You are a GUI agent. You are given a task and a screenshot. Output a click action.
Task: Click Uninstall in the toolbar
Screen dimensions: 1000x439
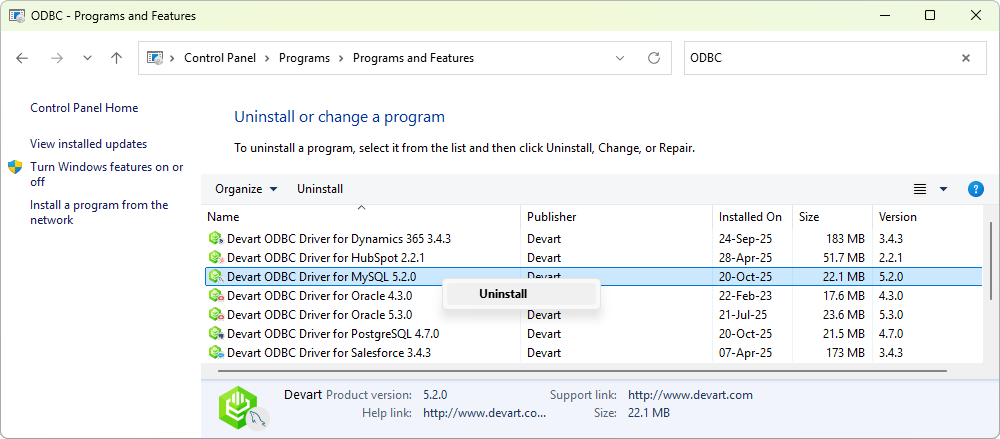pyautogui.click(x=320, y=189)
